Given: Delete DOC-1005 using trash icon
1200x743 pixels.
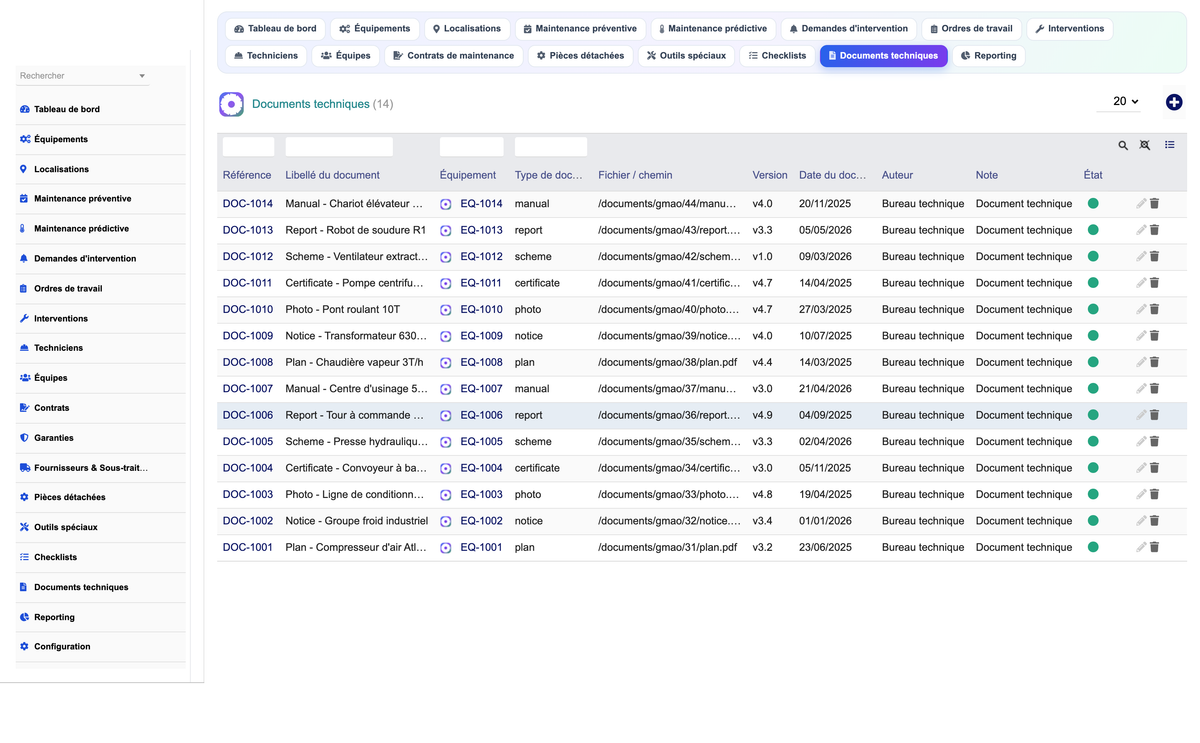Looking at the screenshot, I should [1154, 441].
